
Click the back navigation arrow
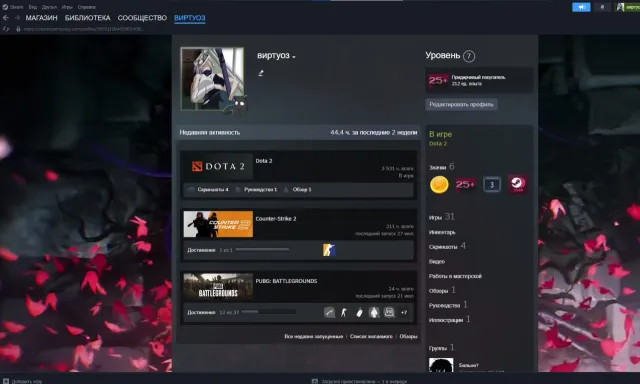point(6,18)
